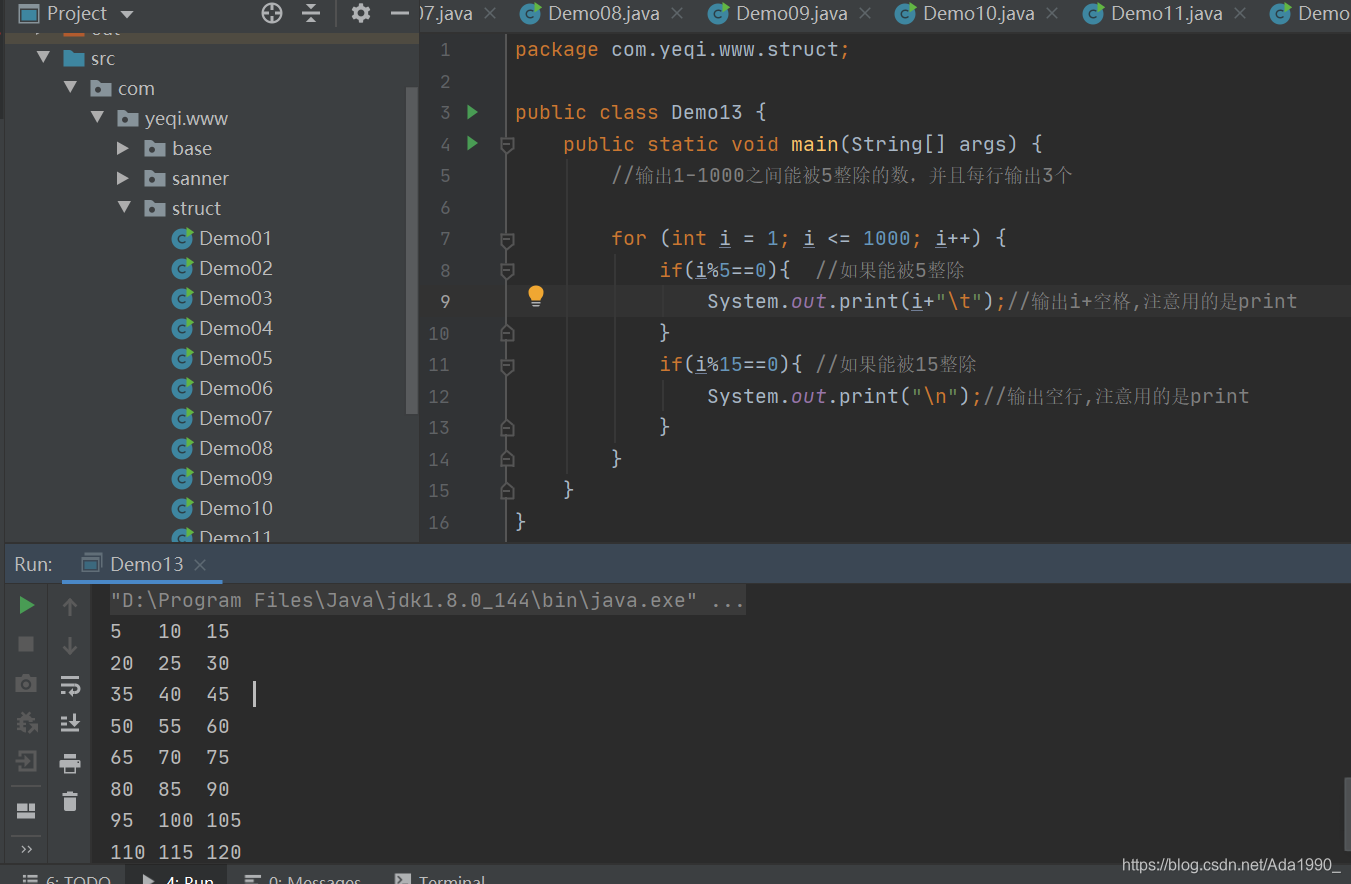Click the stop process square icon
1351x884 pixels.
coord(27,644)
